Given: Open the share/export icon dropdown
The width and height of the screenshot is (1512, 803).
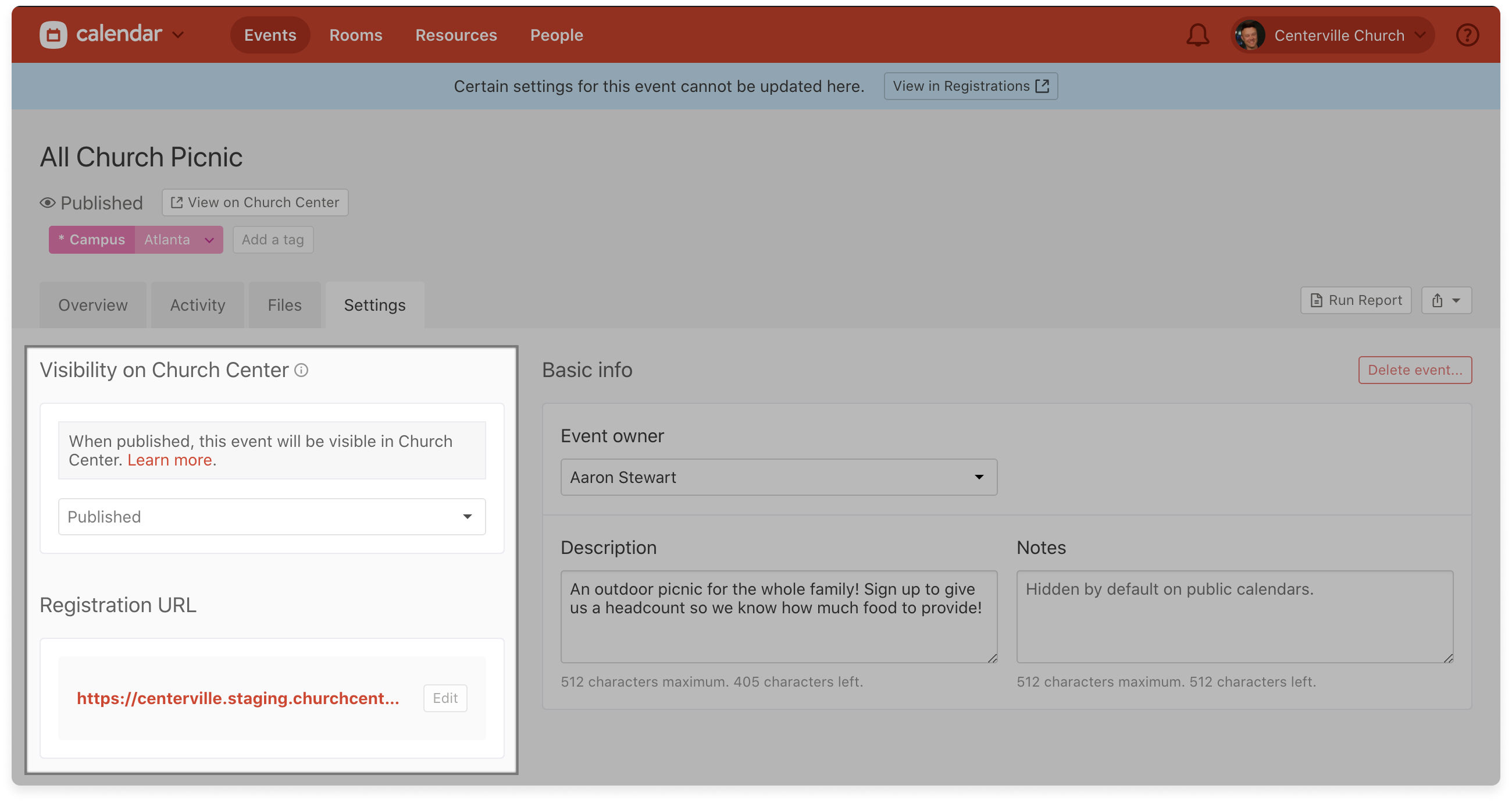Looking at the screenshot, I should tap(1446, 301).
